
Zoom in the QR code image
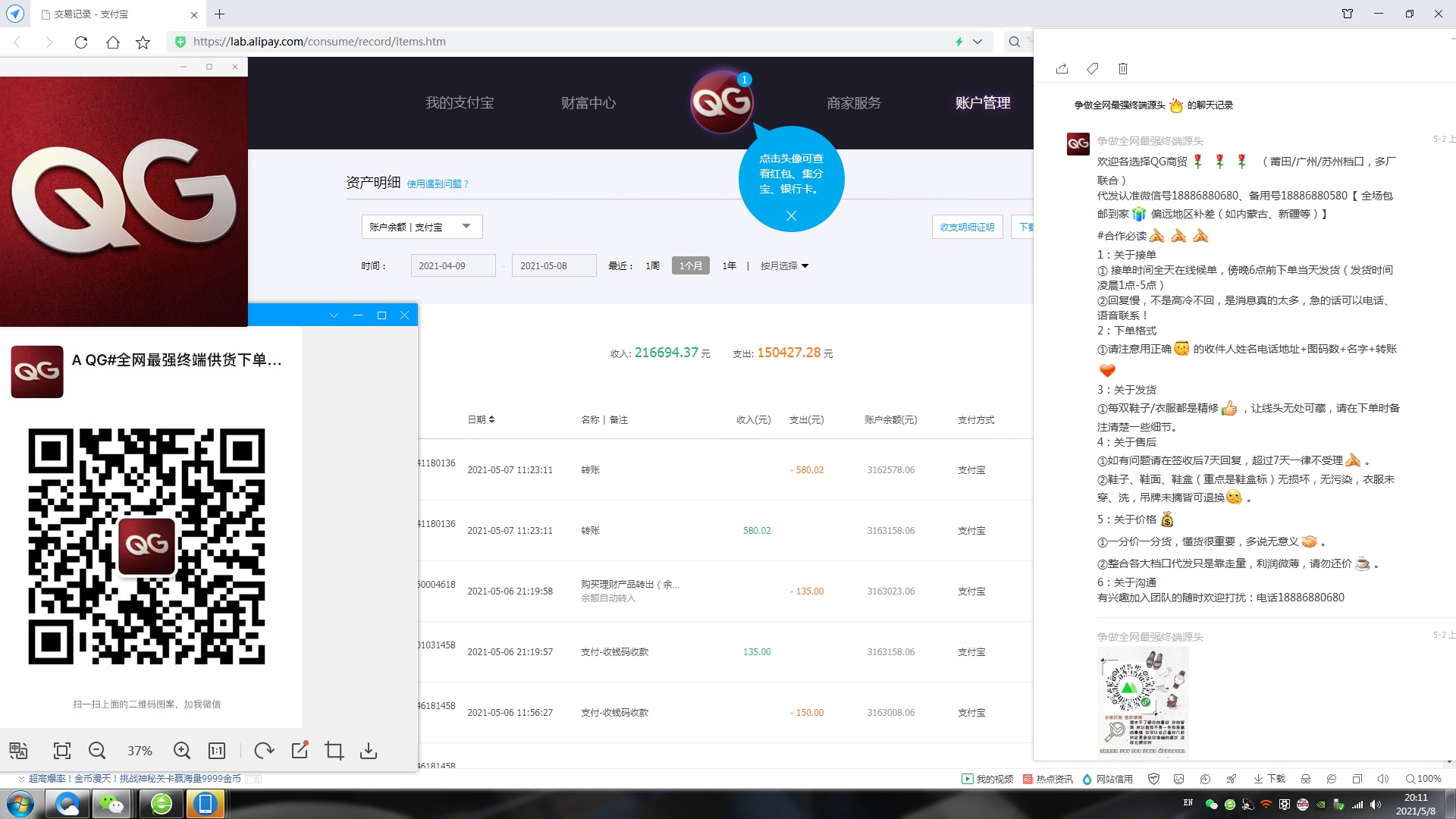pos(182,751)
